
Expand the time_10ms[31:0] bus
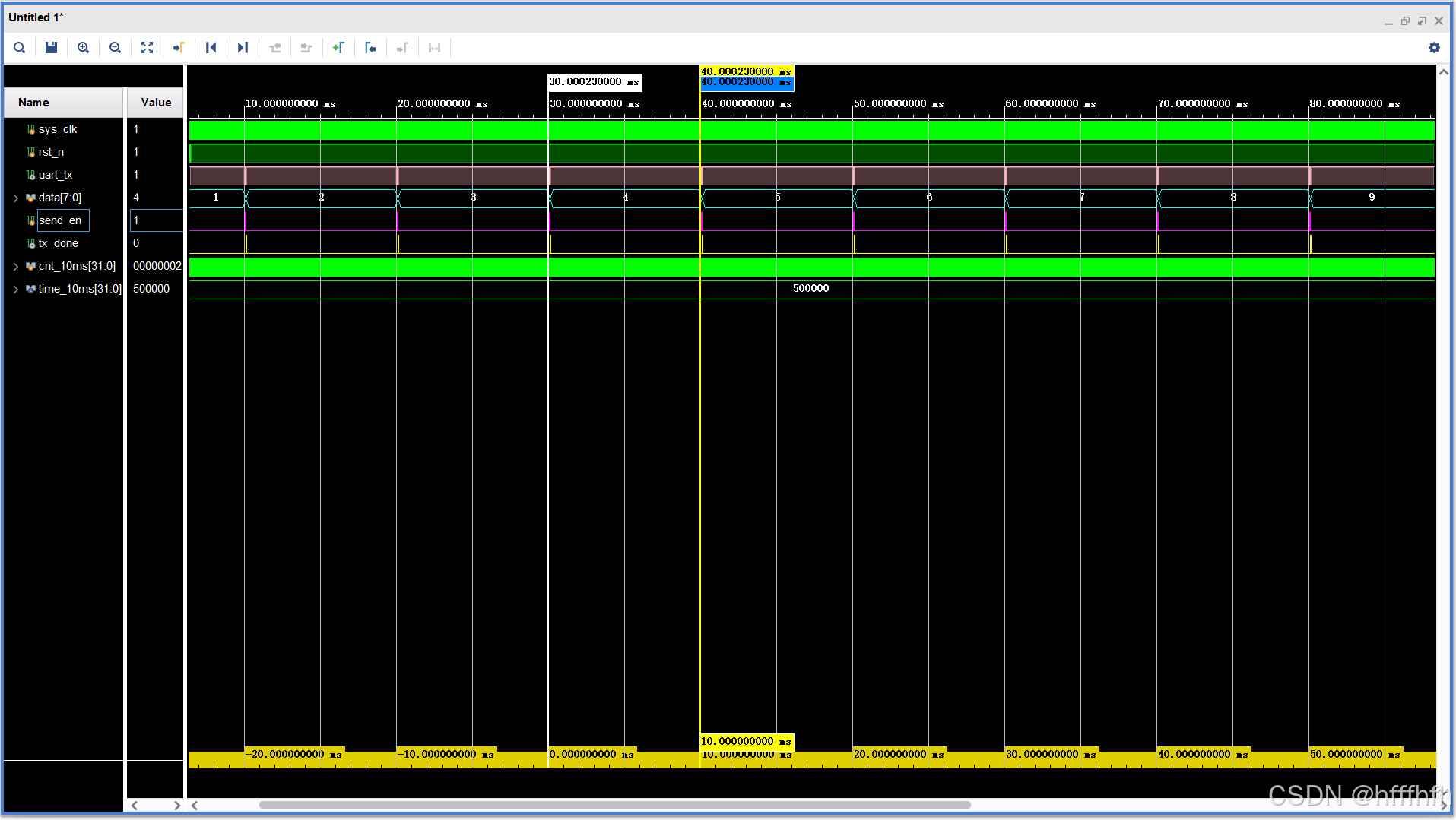16,290
